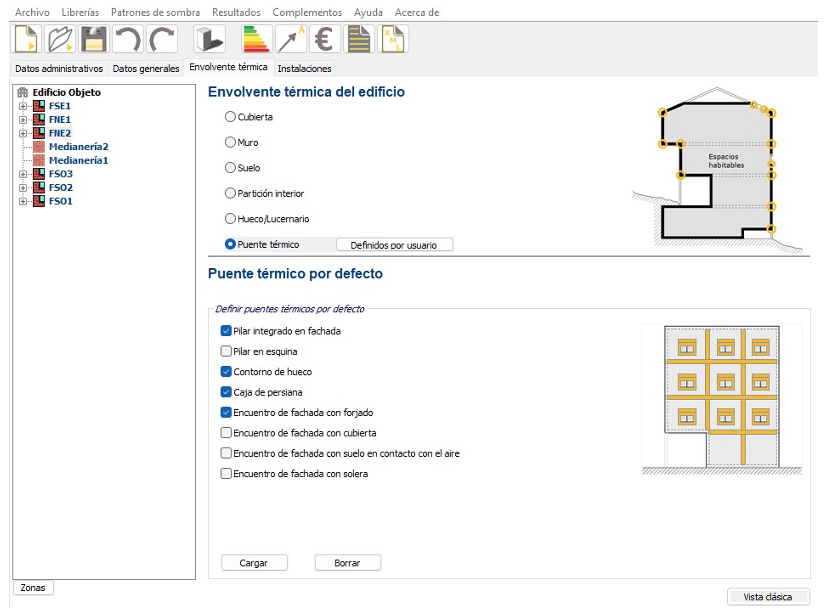Click the save floppy disk icon
The height and width of the screenshot is (616, 825).
(94, 40)
